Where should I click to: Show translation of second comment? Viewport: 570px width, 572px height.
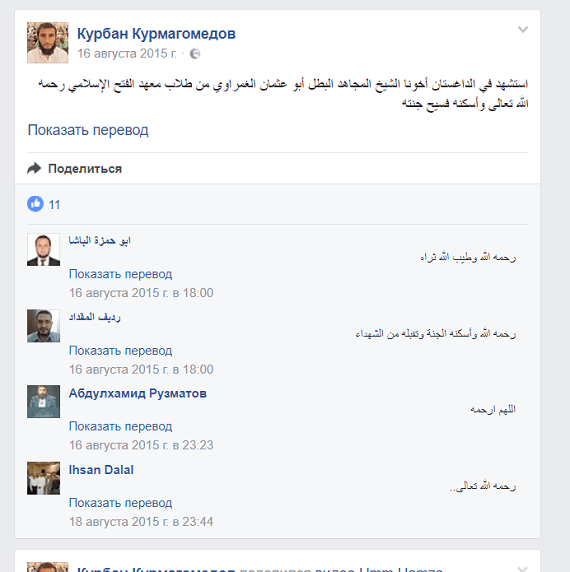point(120,351)
